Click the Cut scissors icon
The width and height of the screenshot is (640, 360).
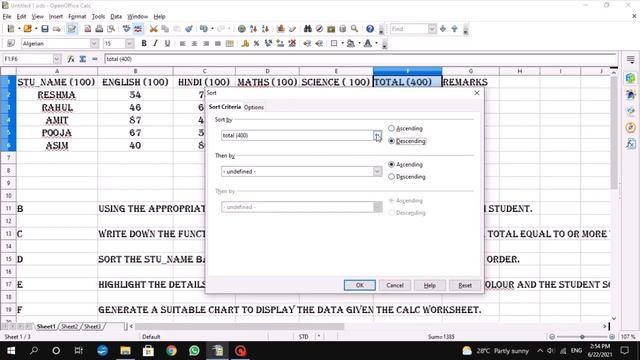pos(153,29)
